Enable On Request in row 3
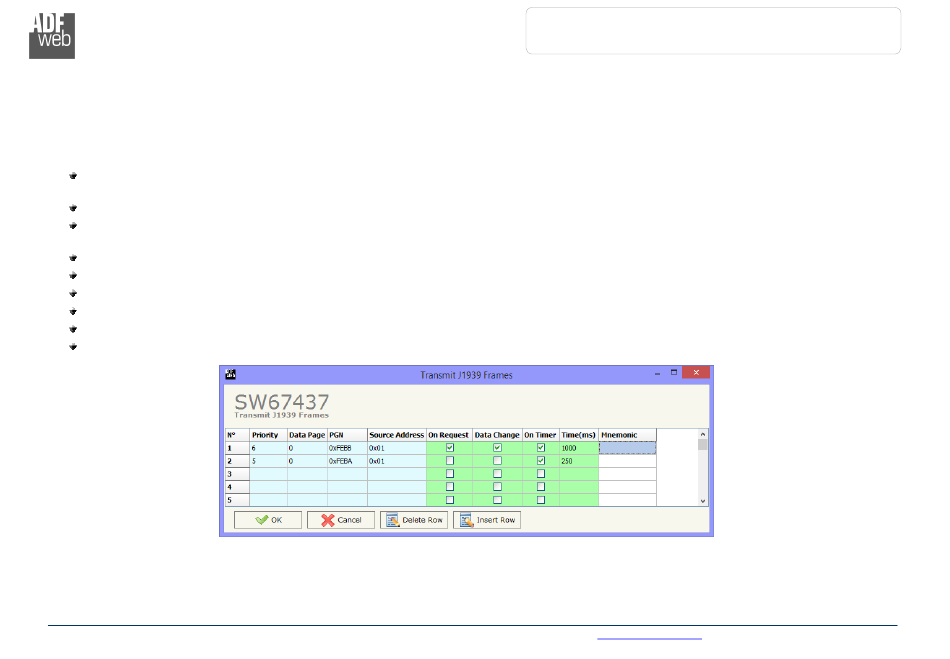 (450, 474)
